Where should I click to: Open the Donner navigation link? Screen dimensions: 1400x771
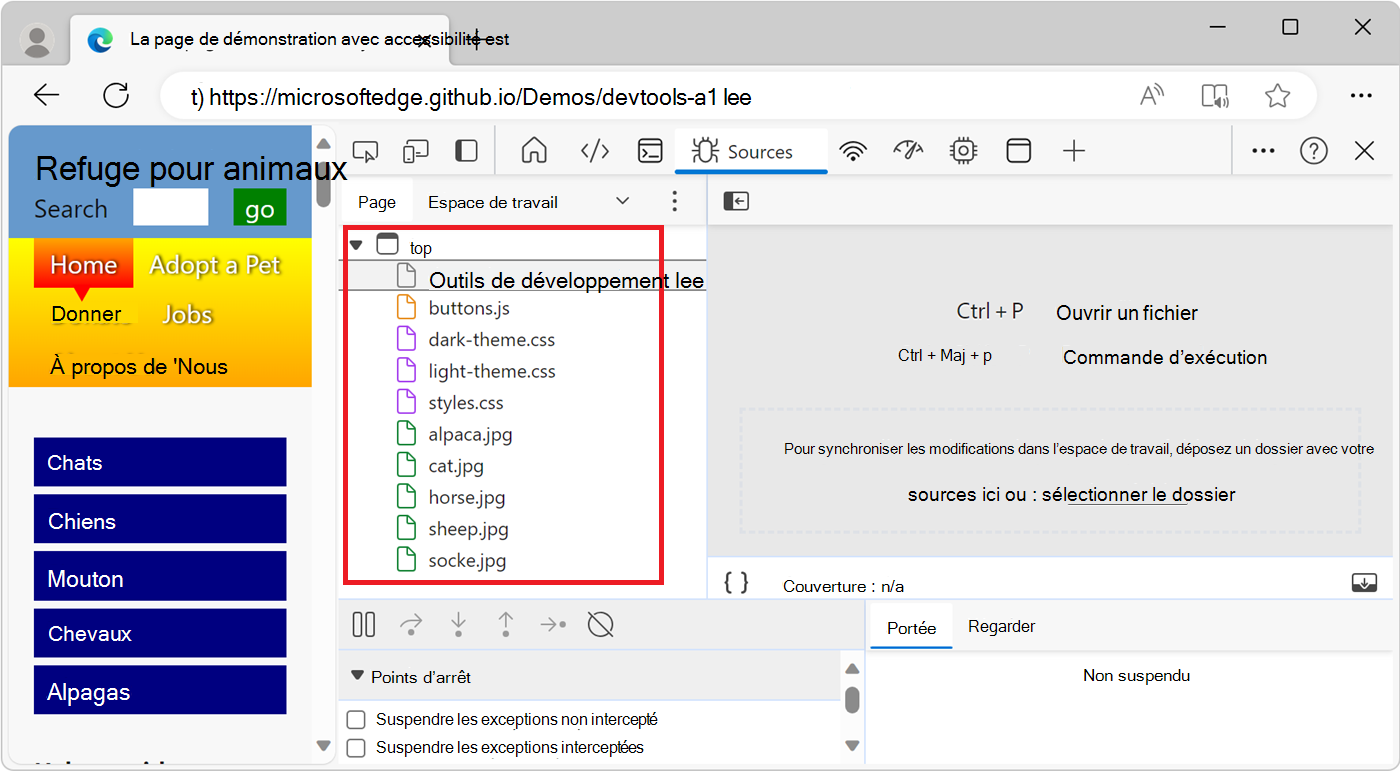click(x=87, y=314)
